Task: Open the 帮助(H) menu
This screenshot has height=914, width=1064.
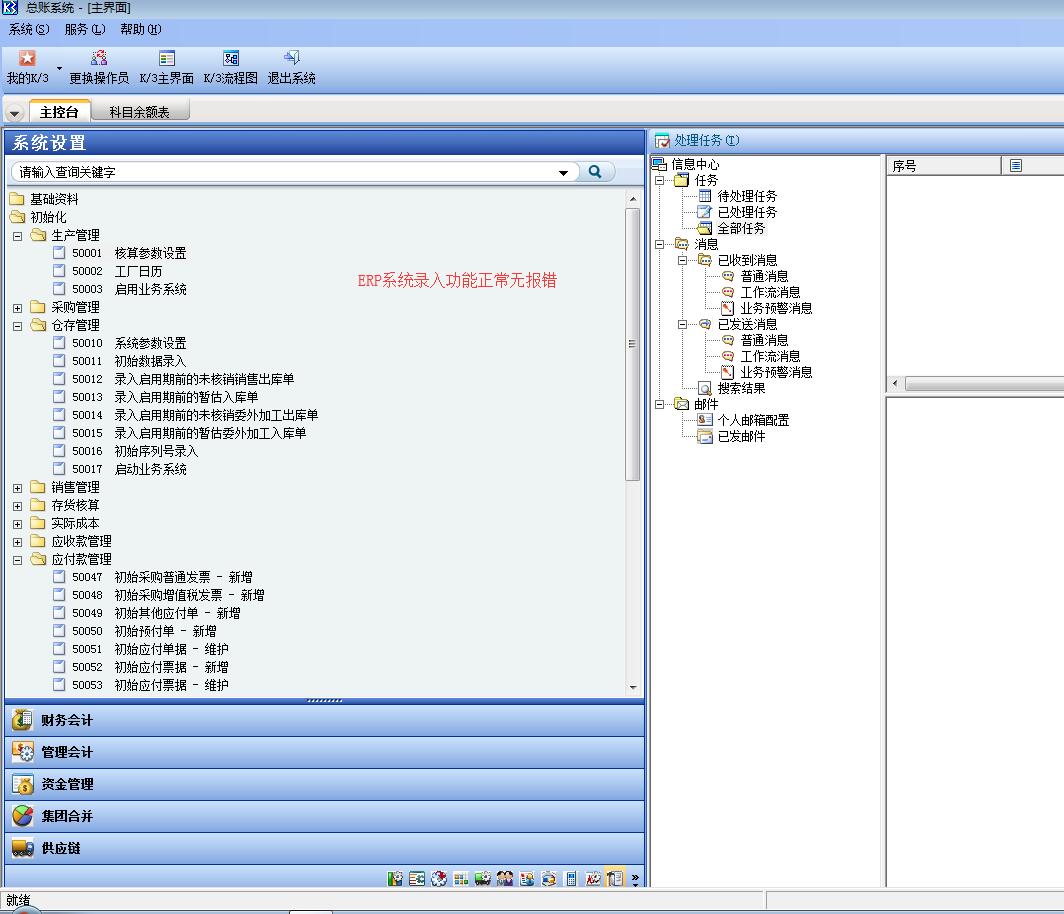Action: [140, 29]
